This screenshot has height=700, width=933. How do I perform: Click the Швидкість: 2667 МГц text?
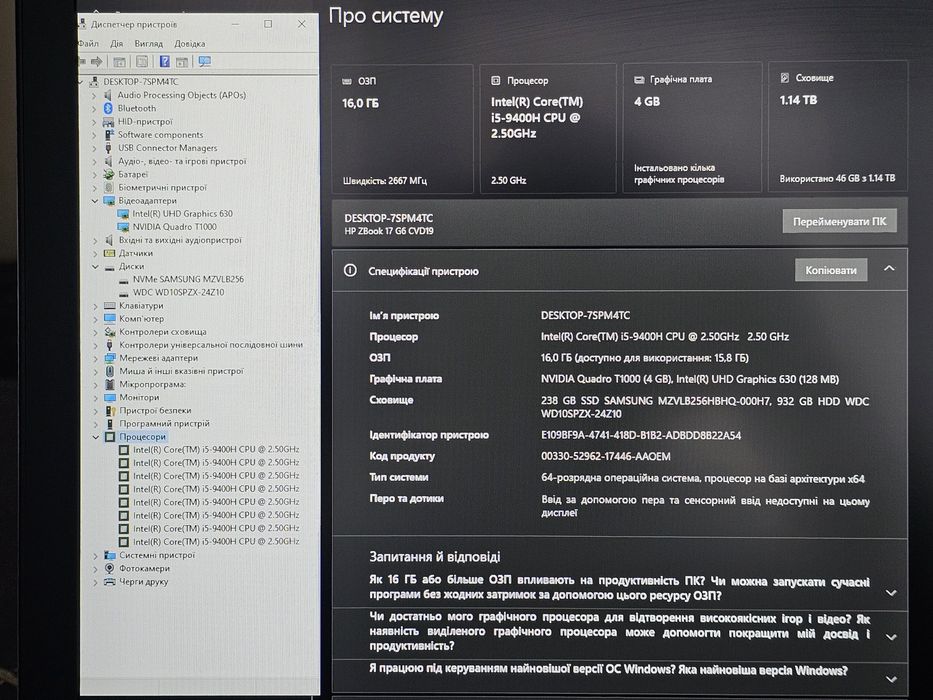385,180
